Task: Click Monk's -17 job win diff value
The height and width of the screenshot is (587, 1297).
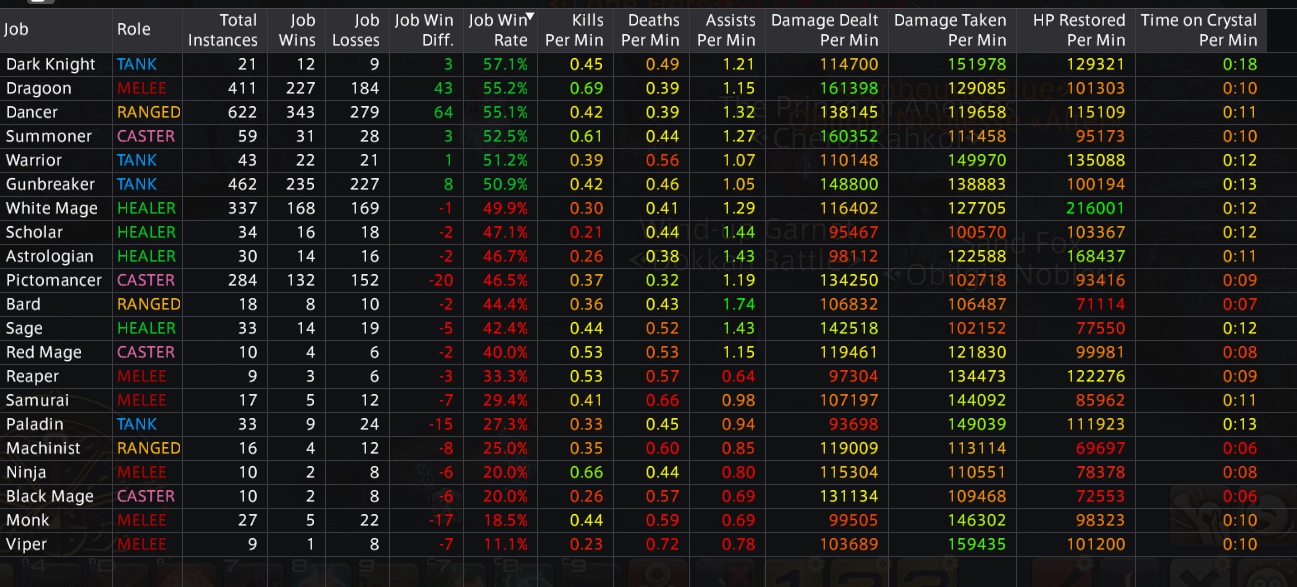Action: point(442,520)
